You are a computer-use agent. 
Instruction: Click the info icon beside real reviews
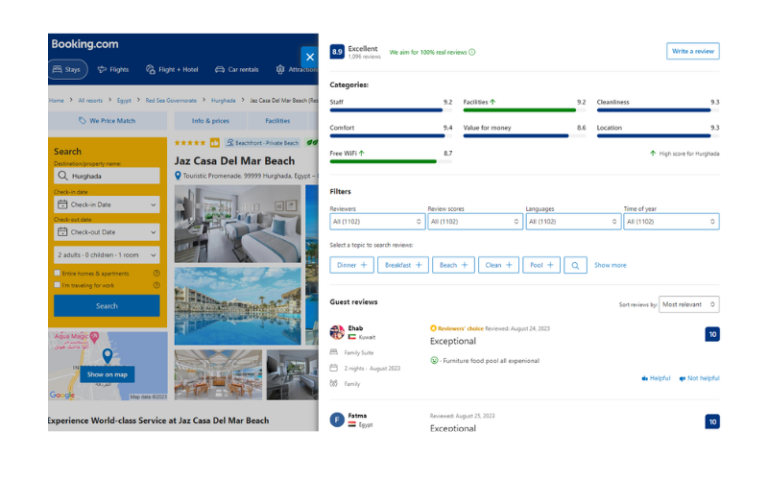click(472, 52)
